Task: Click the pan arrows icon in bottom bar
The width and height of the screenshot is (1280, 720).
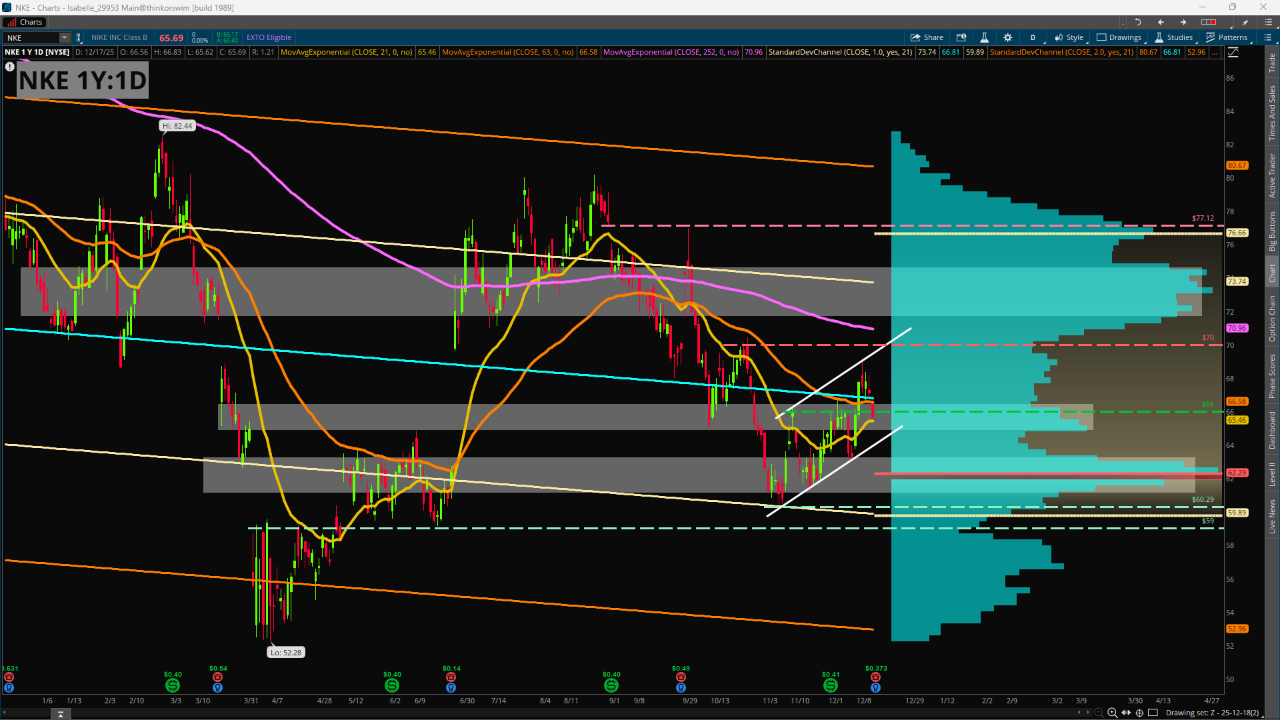Action: click(x=1126, y=712)
